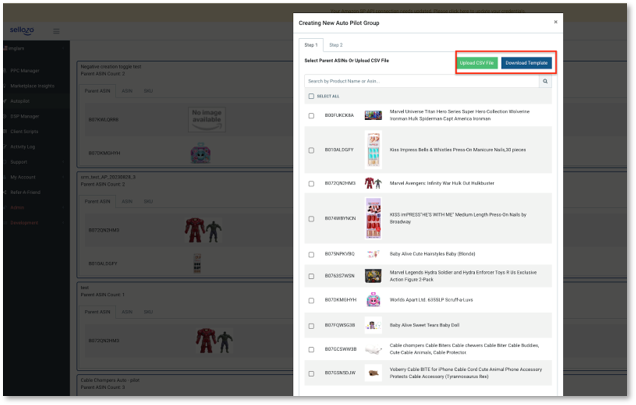Click the Upload CSV File button

477,63
